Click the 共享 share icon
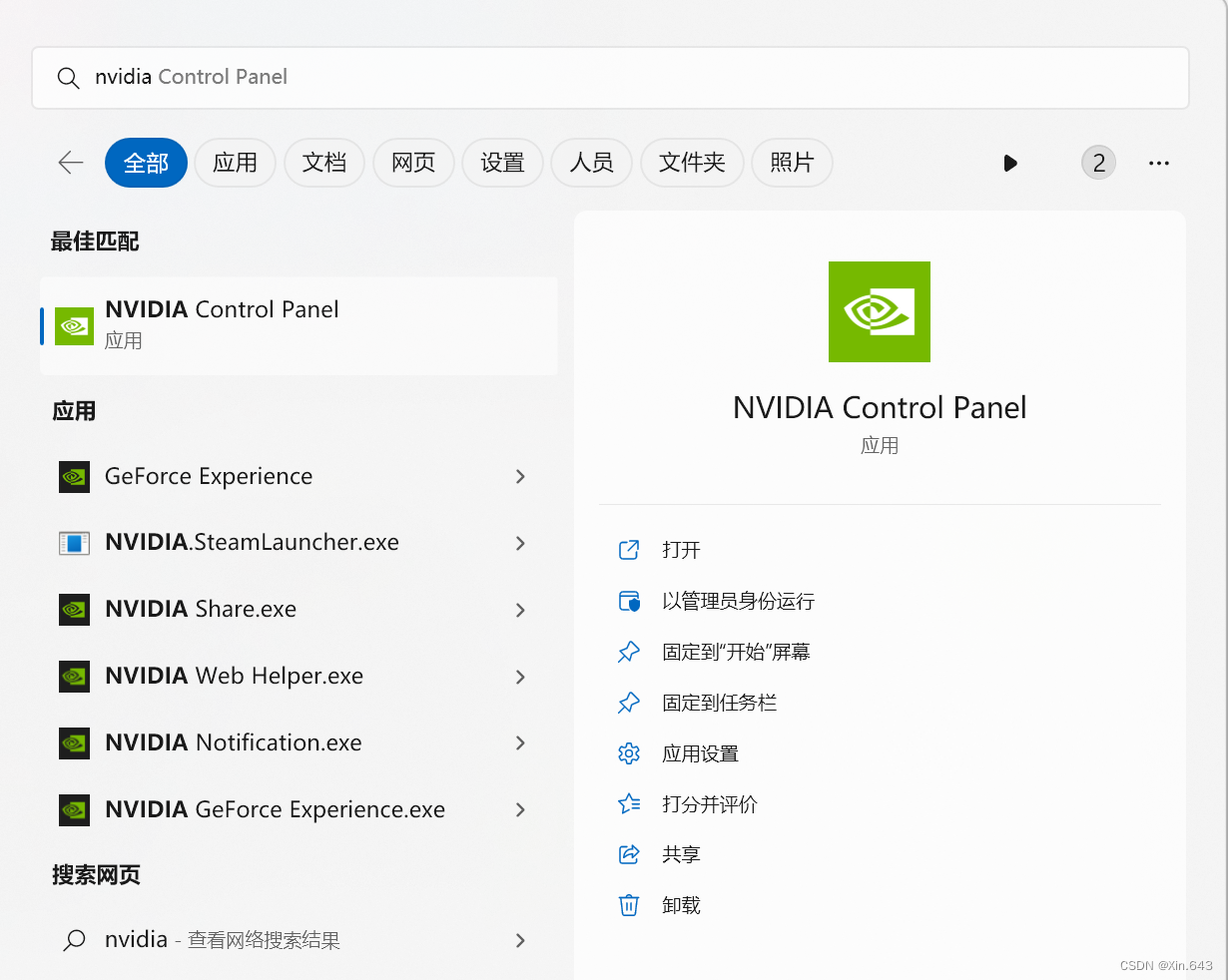Viewport: 1228px width, 980px height. (629, 854)
